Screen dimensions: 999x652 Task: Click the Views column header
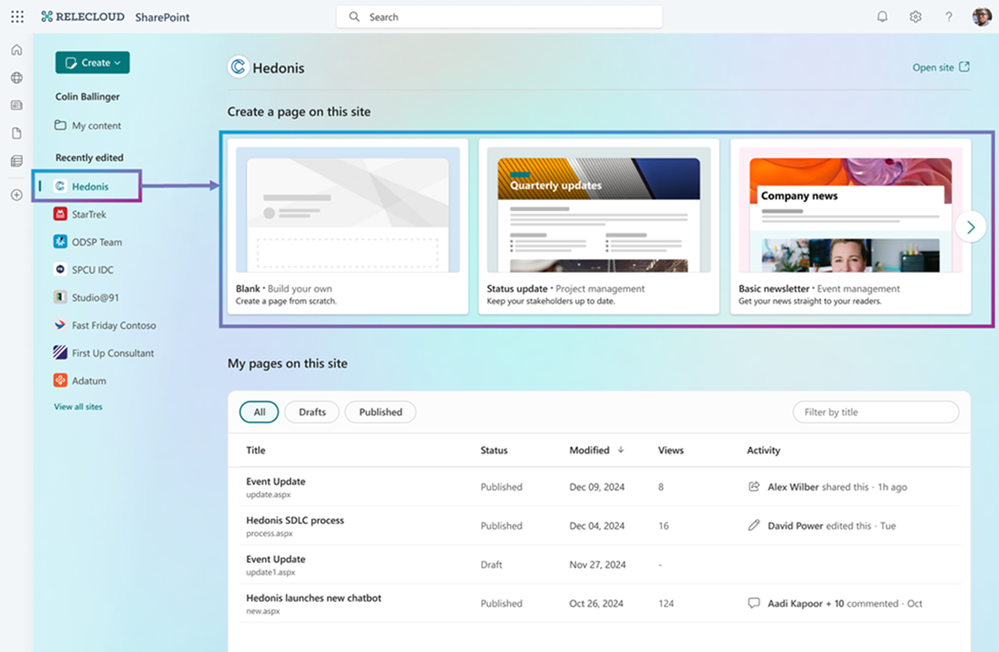[x=670, y=450]
